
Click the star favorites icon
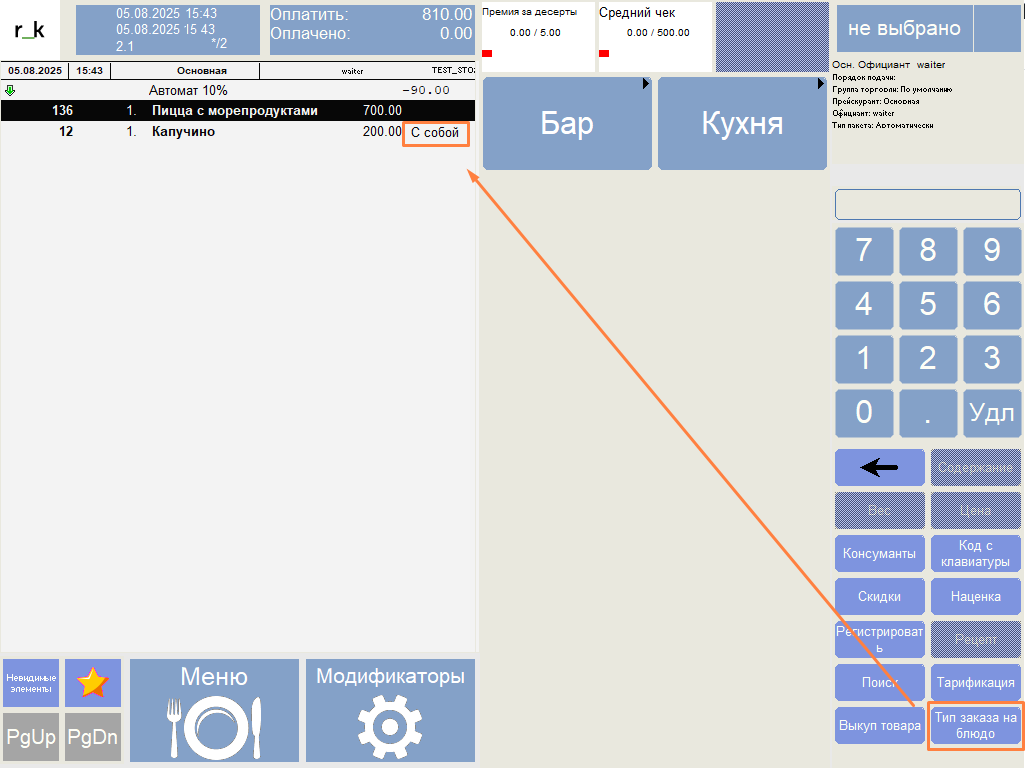[x=93, y=683]
